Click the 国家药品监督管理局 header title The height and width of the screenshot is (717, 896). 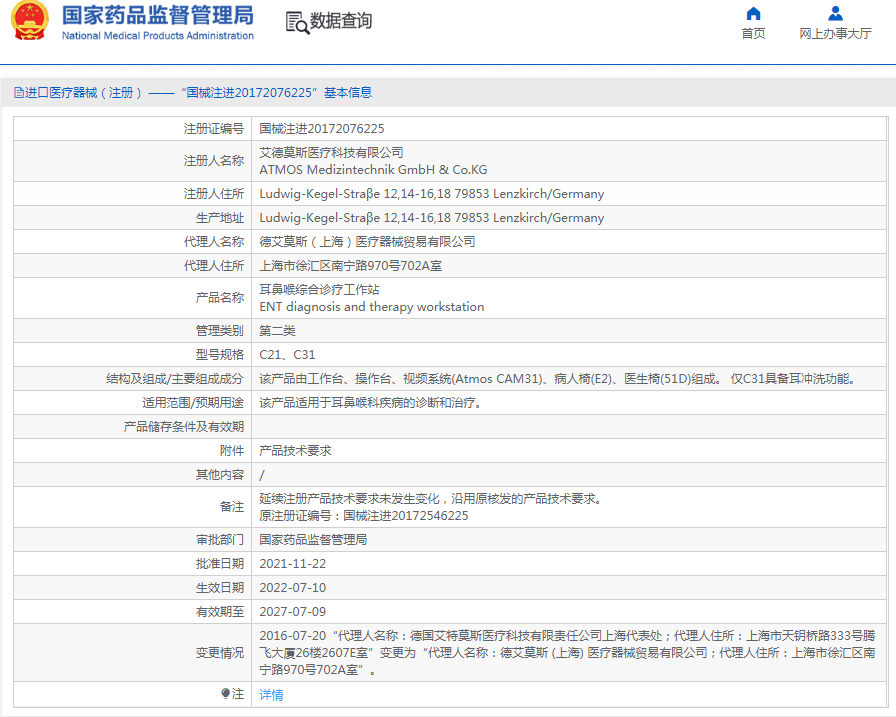(158, 15)
